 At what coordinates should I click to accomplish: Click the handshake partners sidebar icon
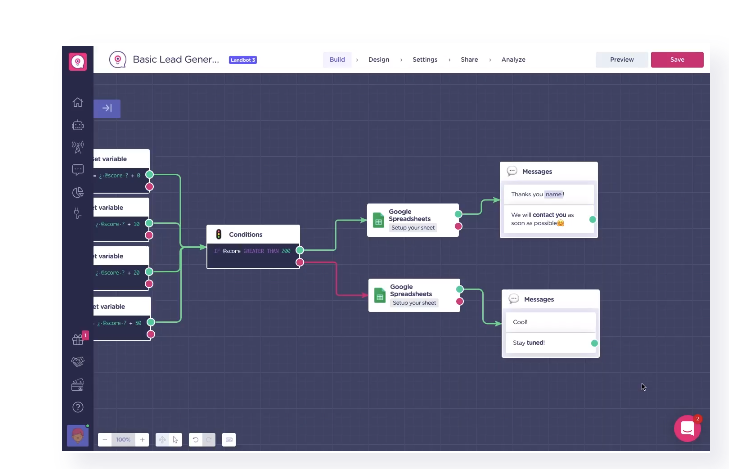coord(78,362)
